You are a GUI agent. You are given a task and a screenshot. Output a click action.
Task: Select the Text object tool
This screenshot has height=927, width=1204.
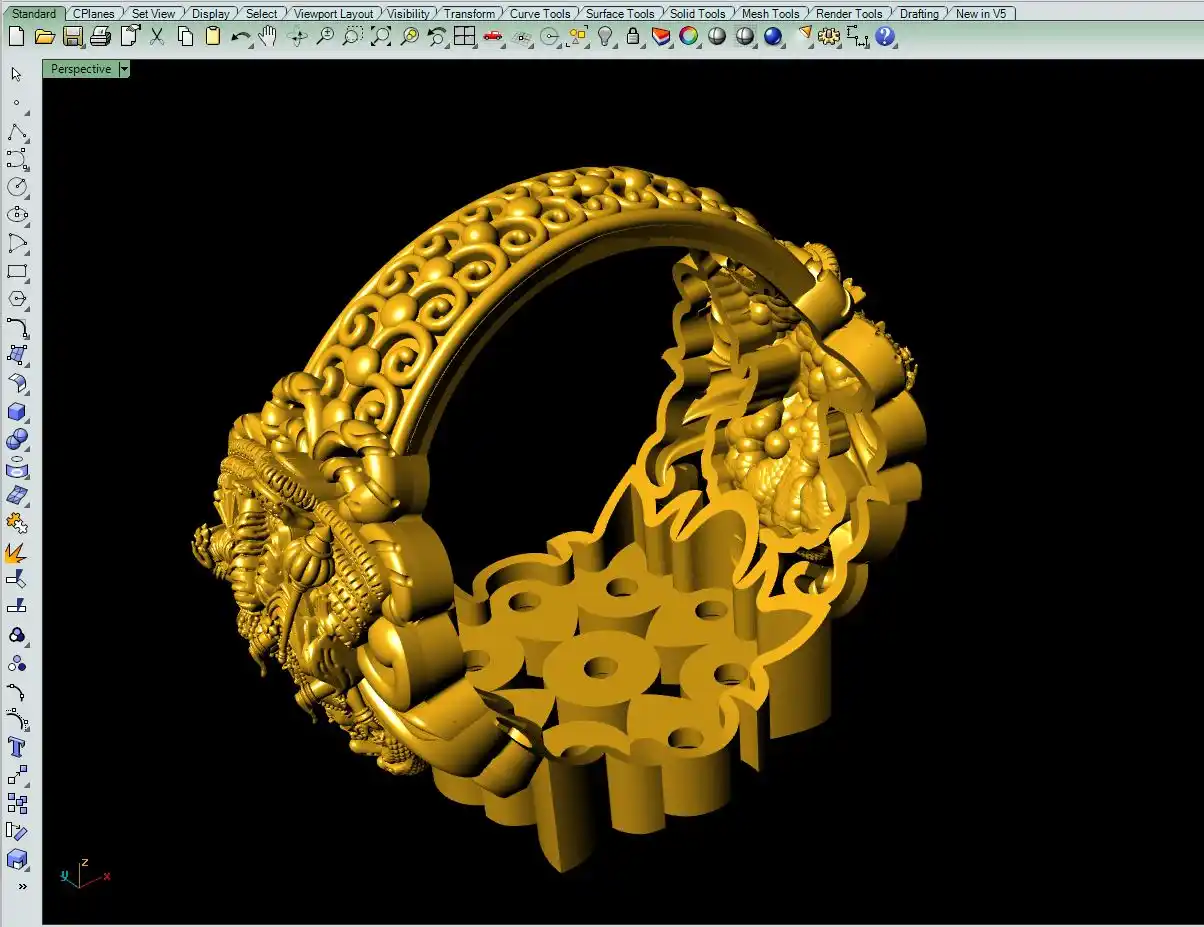(x=17, y=747)
